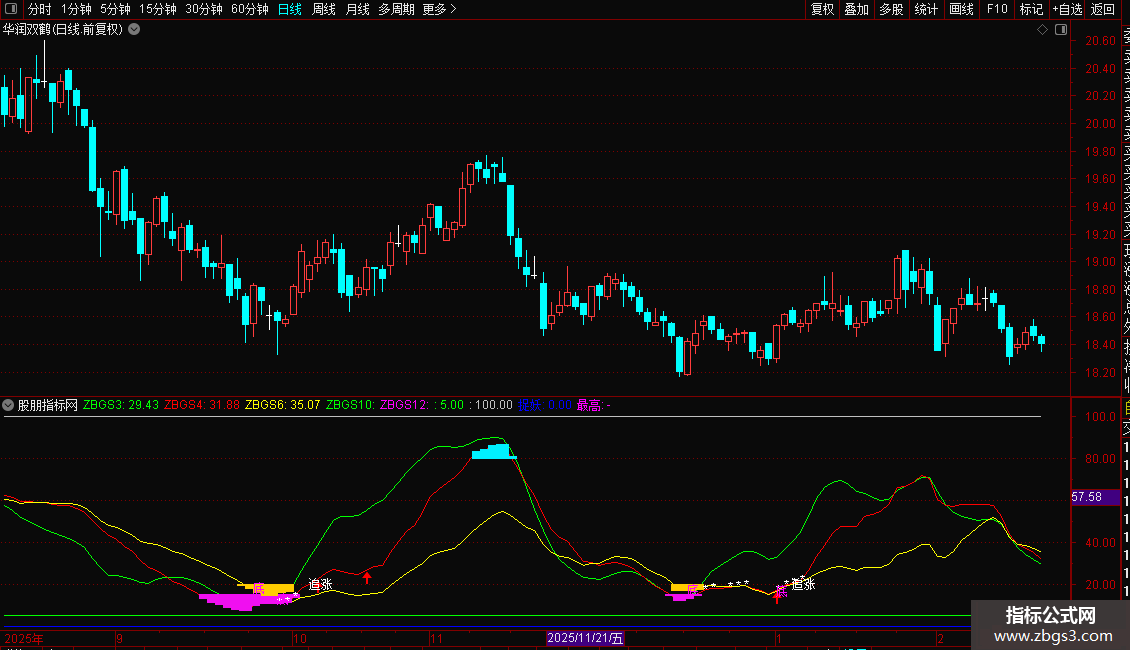Expand the 股朋指标网 indicator dropdown arrow

(9, 405)
